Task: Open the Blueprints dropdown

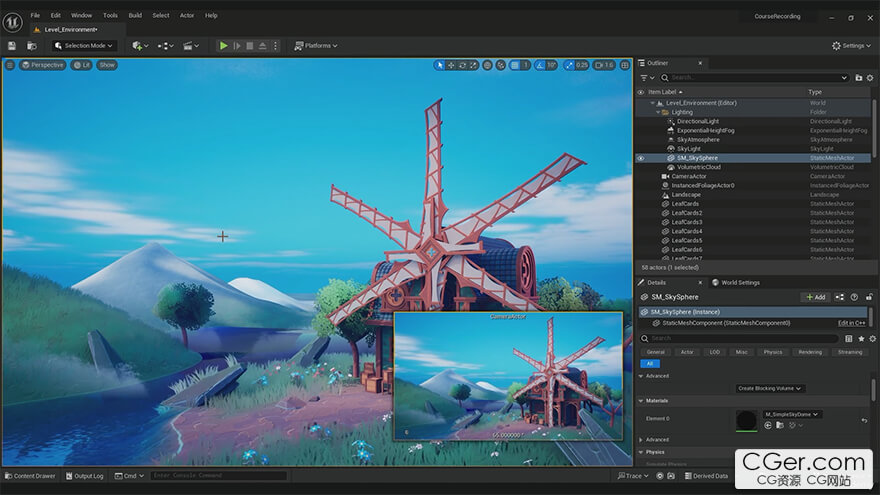Action: 166,45
